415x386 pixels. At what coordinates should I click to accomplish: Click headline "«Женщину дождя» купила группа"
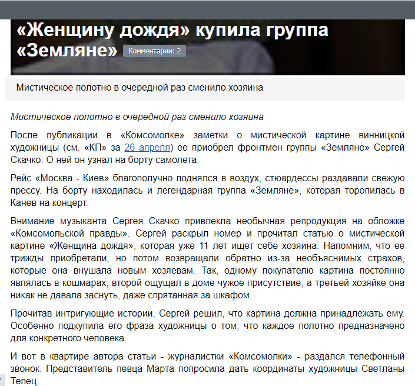point(172,30)
